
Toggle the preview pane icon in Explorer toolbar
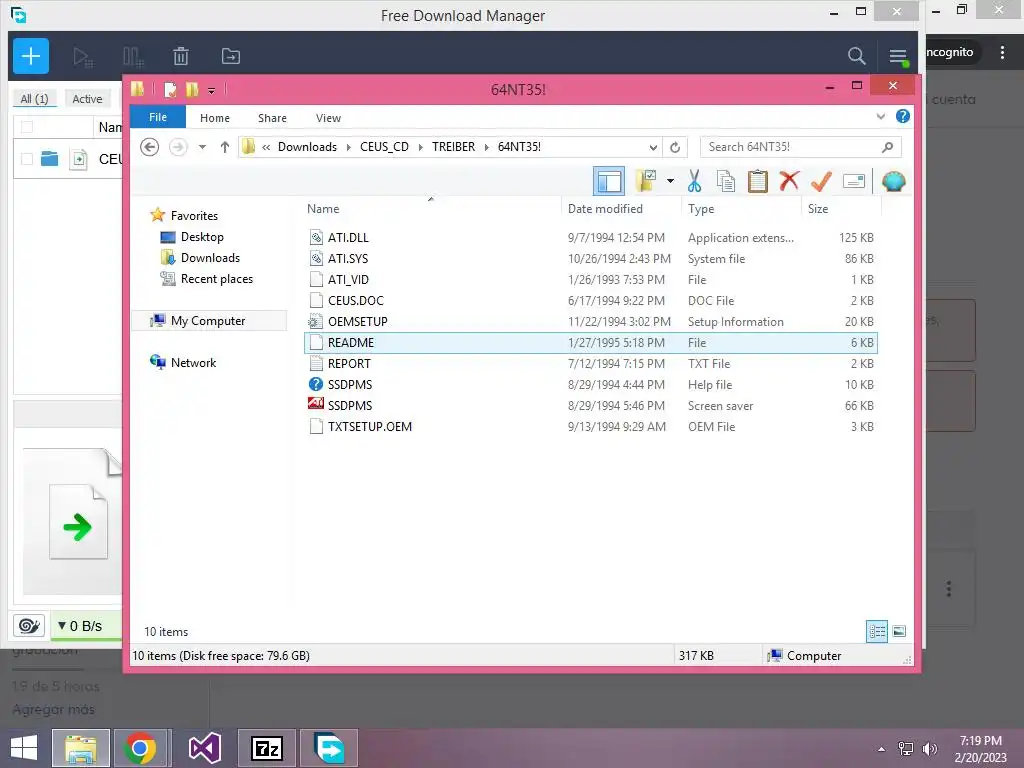tap(609, 181)
